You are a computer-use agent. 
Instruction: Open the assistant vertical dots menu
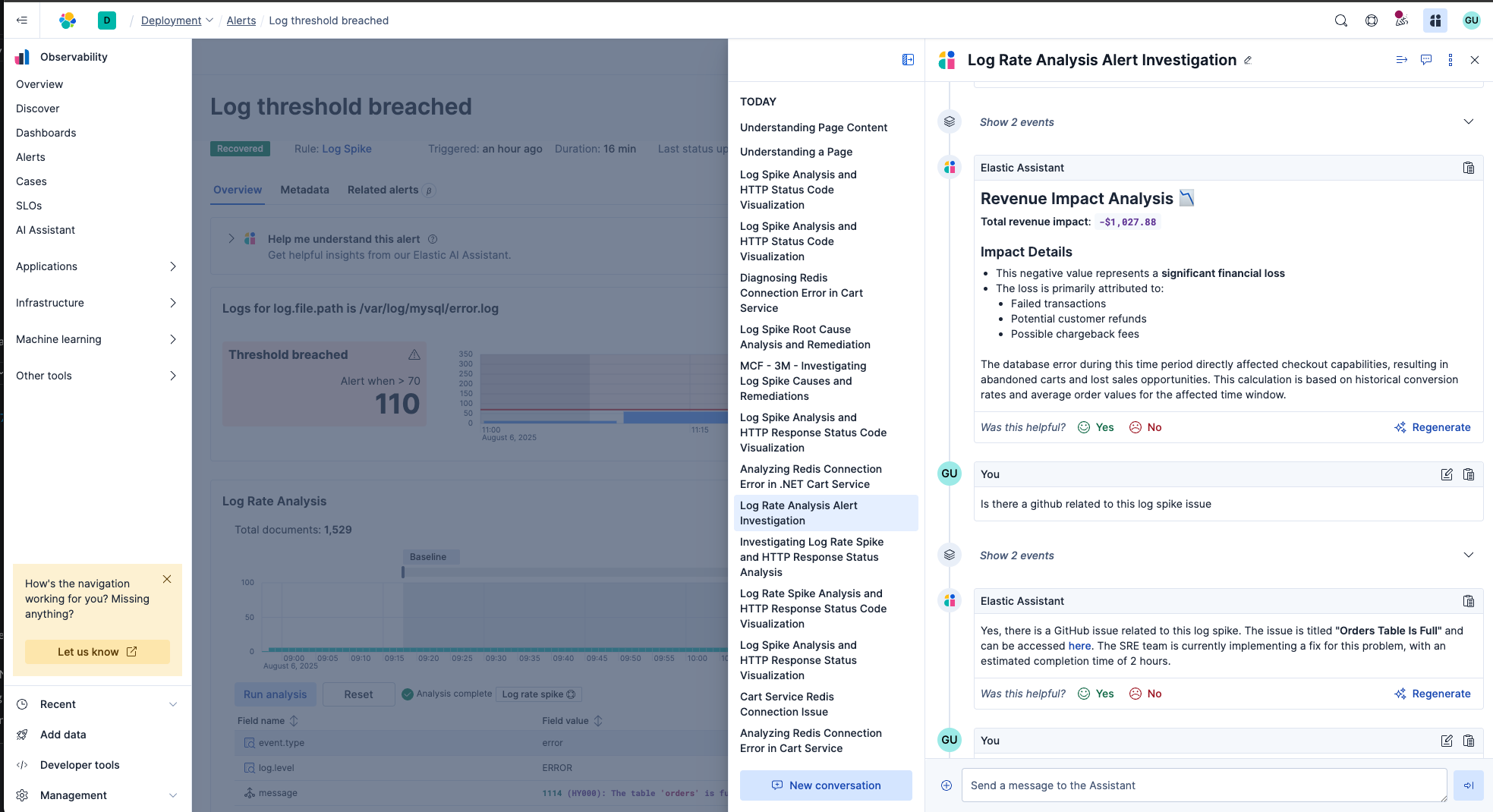[1450, 60]
